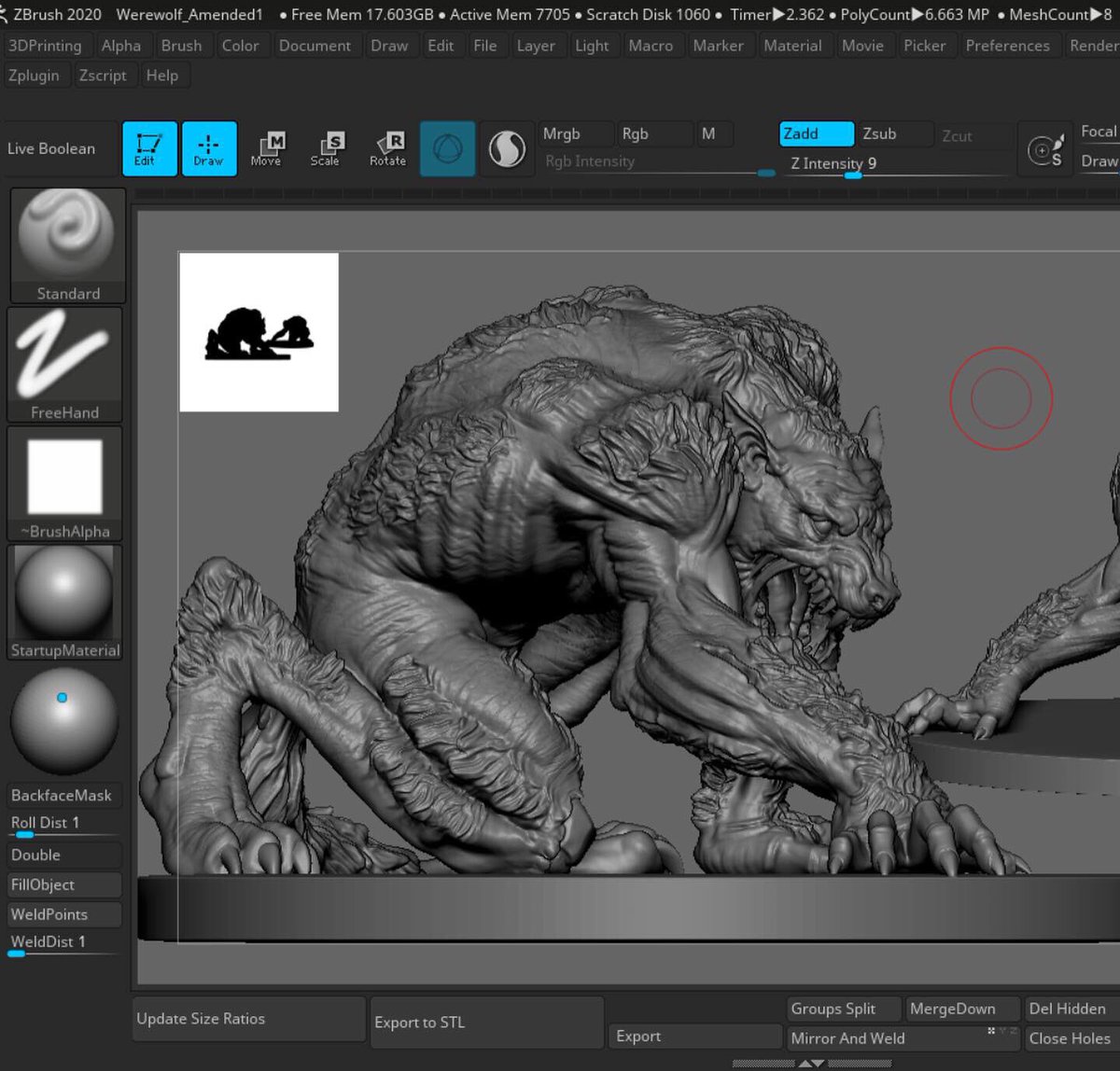Screen dimensions: 1120x1071
Task: Click the Focal Shift slider
Action: coord(1099,132)
